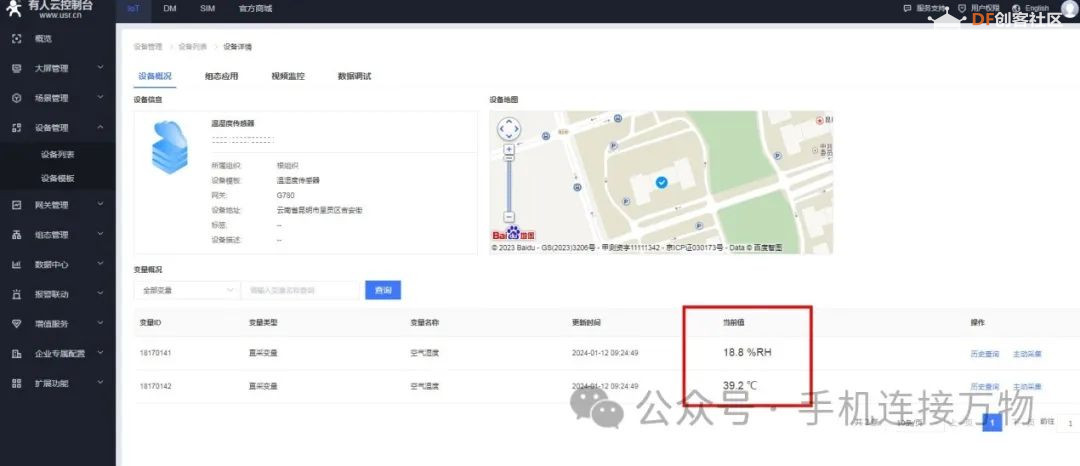This screenshot has width=1080, height=466.
Task: Expand the 场景管理 submenu chevron
Action: [101, 97]
